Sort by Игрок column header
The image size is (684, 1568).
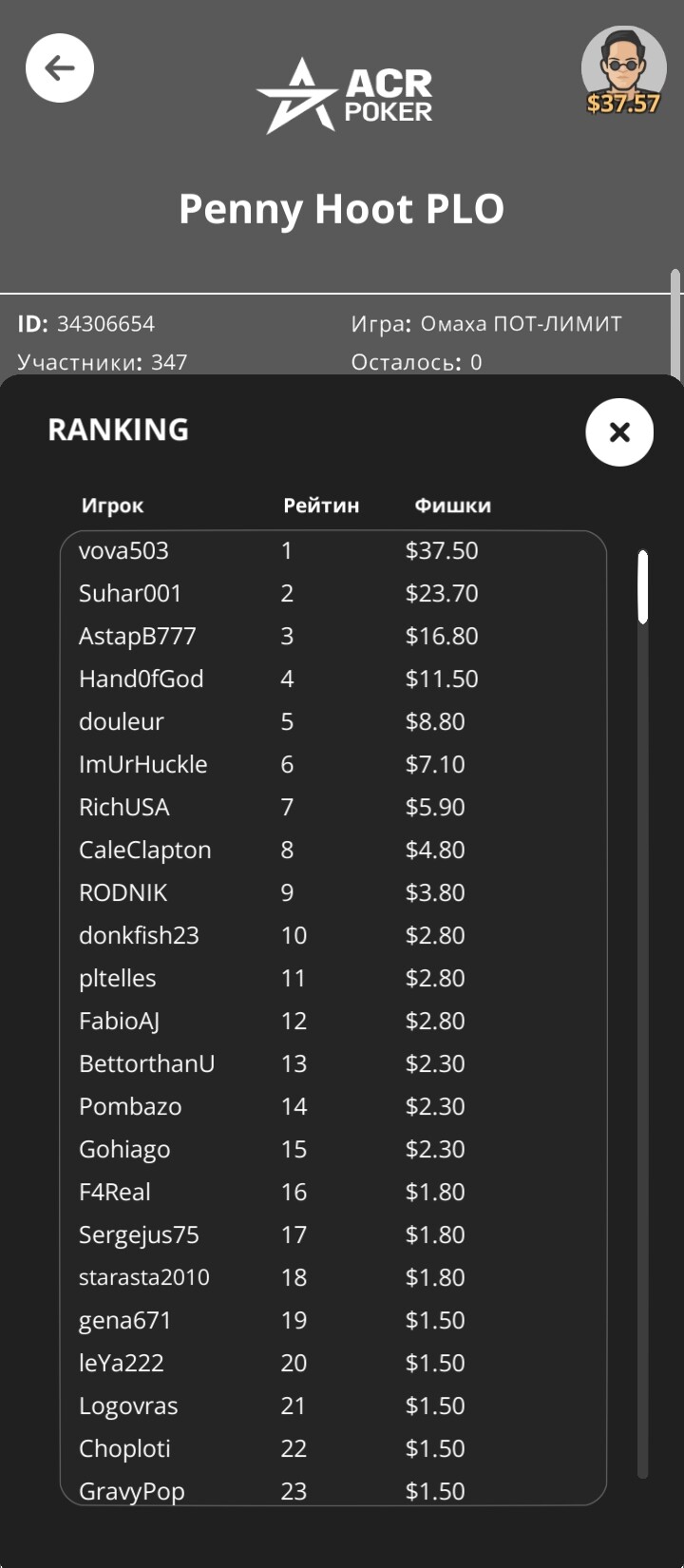click(x=112, y=506)
